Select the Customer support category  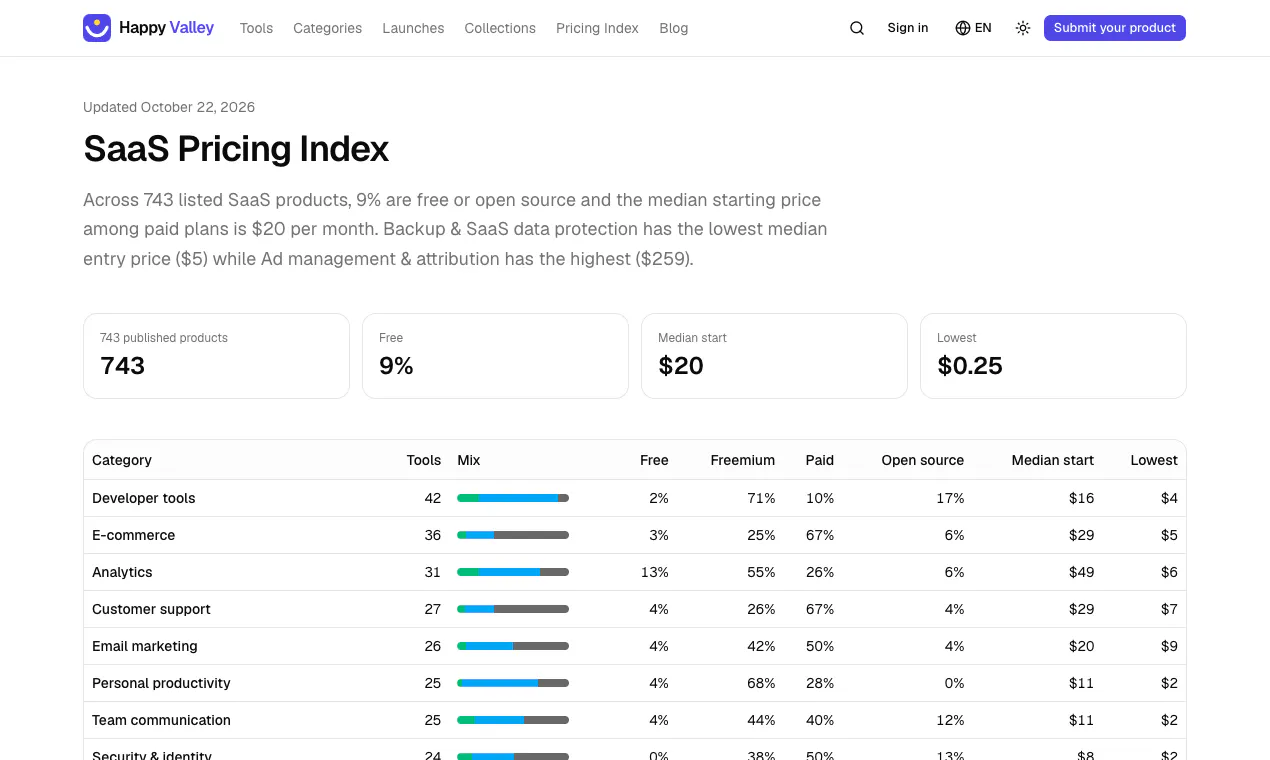(151, 609)
